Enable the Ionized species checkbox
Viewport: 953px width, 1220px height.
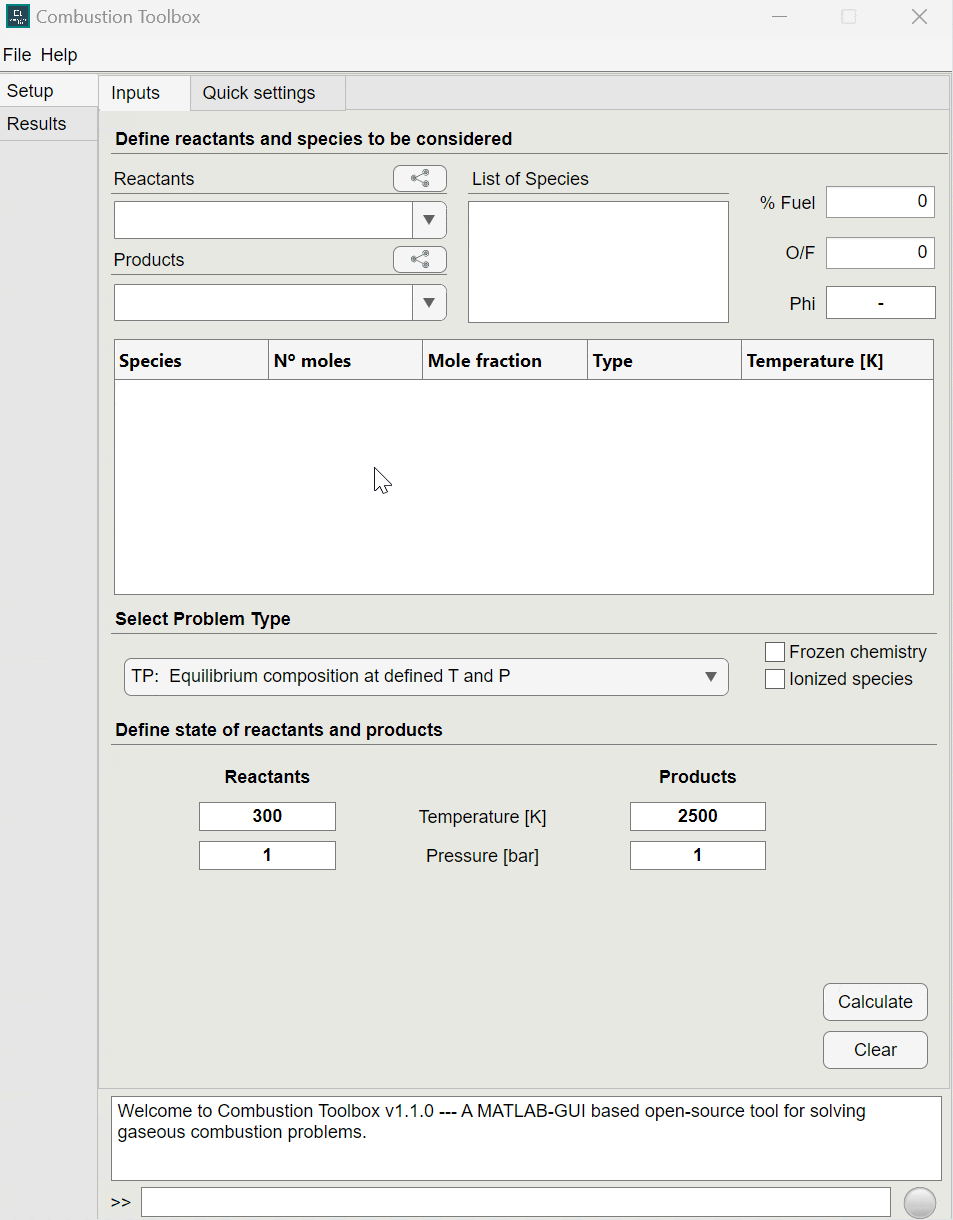point(775,678)
